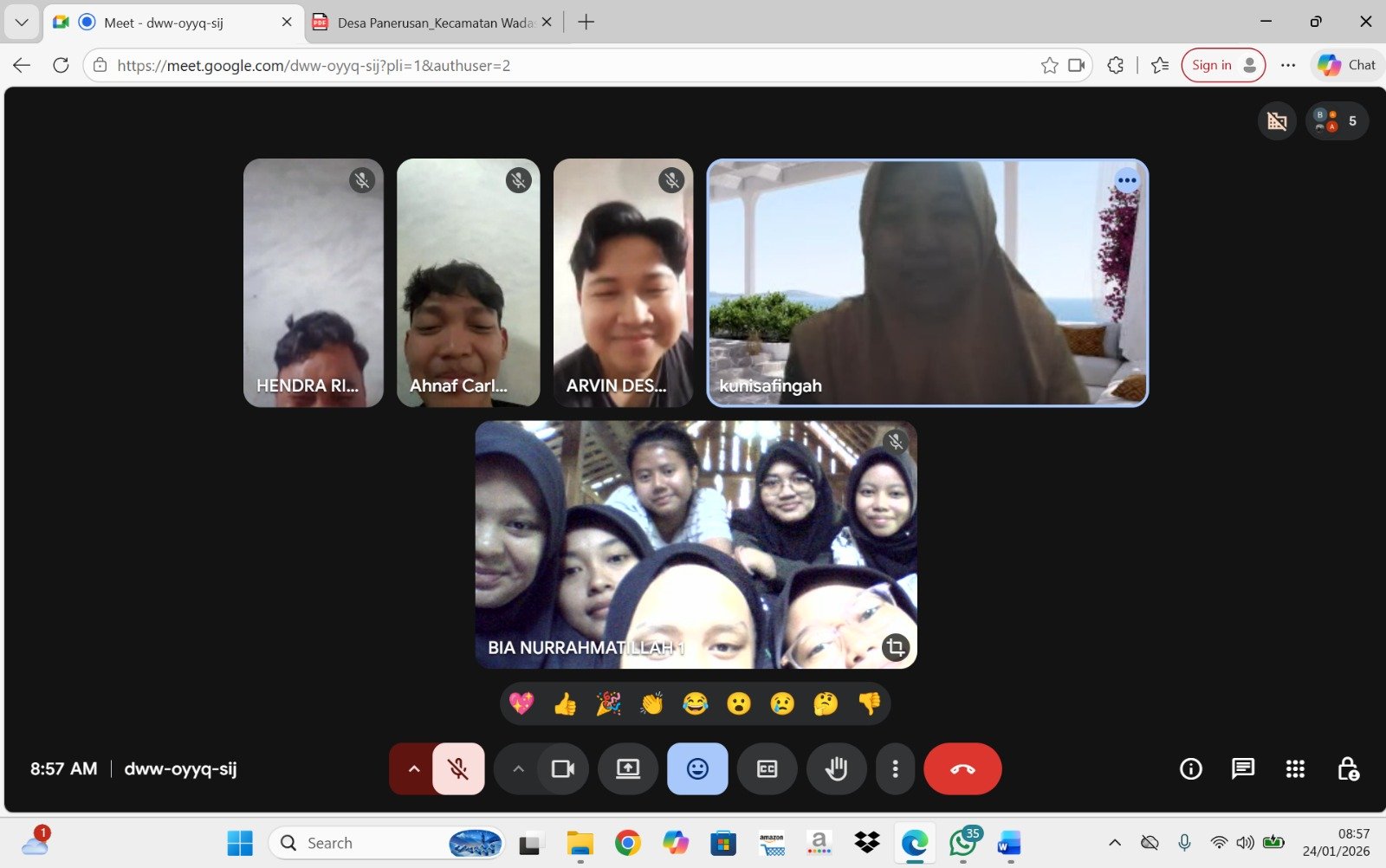The width and height of the screenshot is (1386, 868).
Task: Open audio settings chevron beside the mute button
Action: click(x=414, y=768)
